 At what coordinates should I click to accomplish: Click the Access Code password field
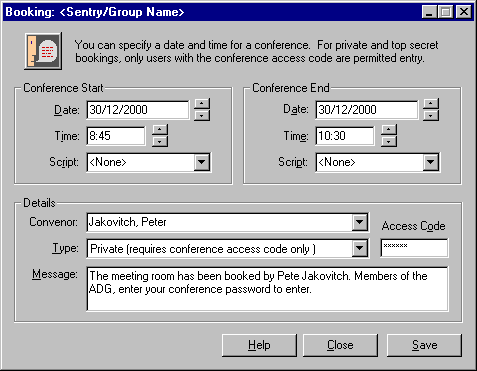414,248
